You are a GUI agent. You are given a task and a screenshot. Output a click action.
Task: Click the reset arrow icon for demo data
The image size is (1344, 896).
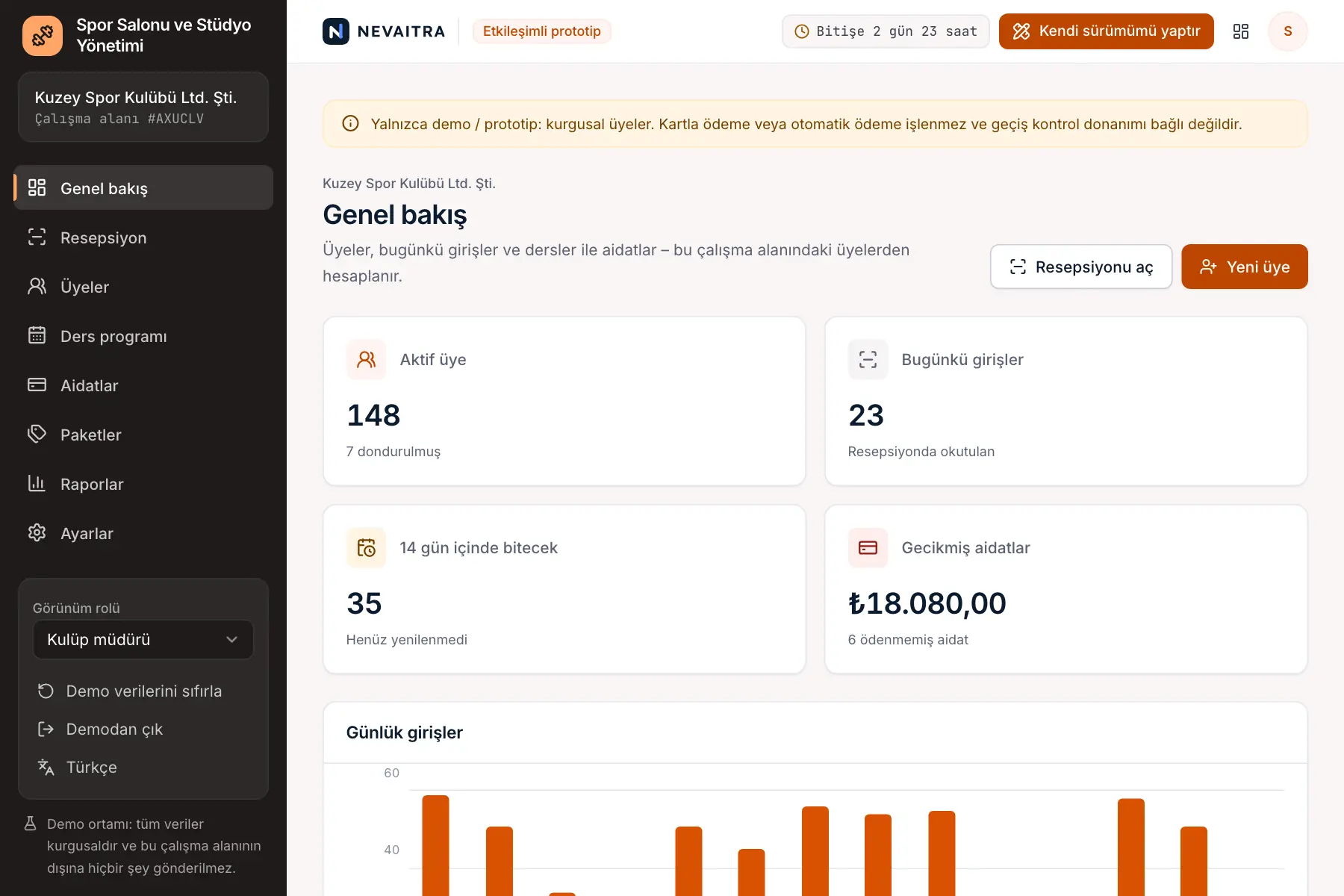click(46, 691)
